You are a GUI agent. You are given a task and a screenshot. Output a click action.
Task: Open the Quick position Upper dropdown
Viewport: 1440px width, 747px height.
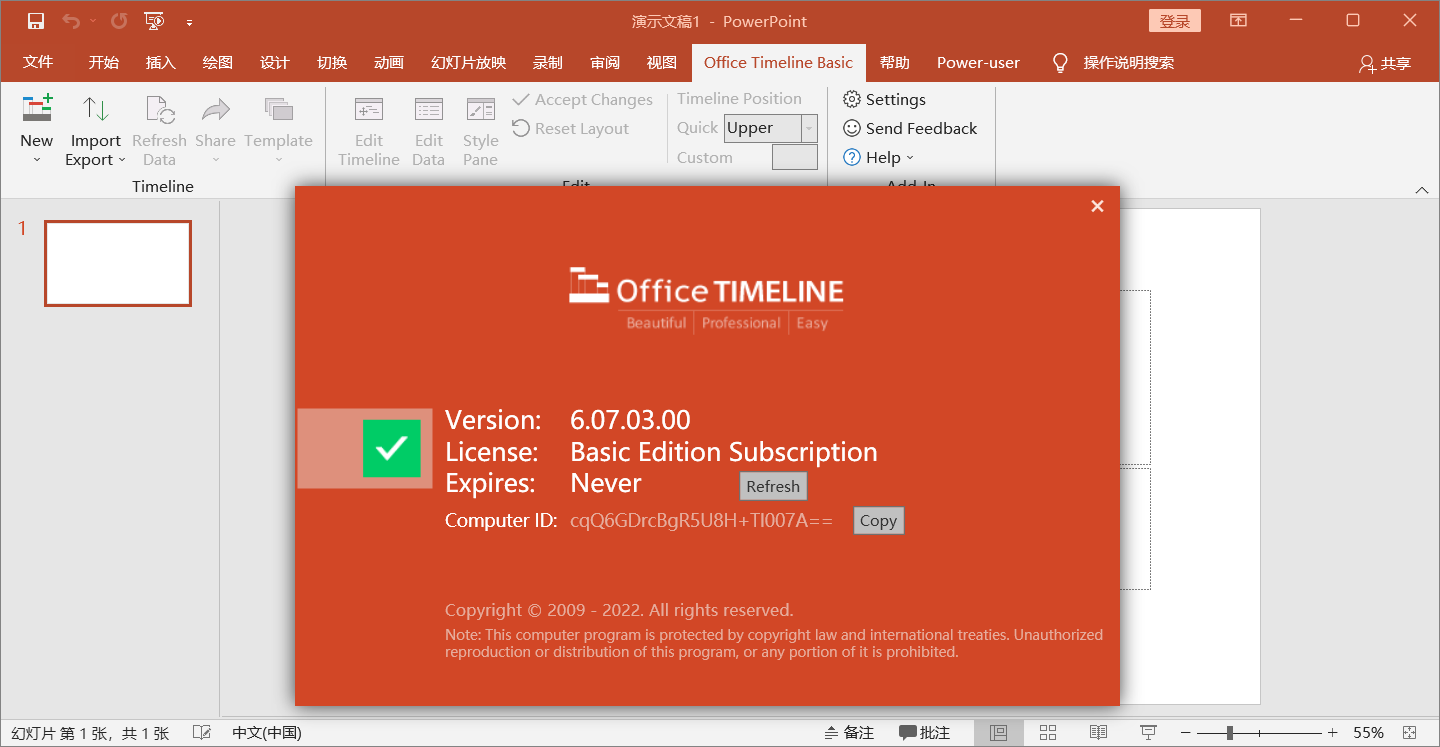tap(809, 128)
